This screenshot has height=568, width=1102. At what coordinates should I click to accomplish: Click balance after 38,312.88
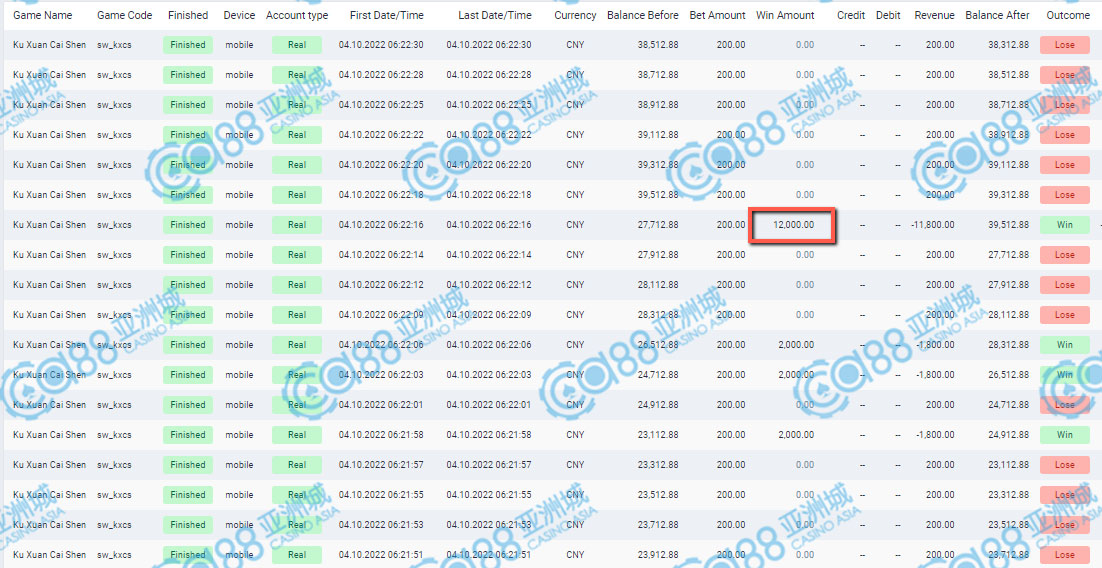tap(1009, 45)
